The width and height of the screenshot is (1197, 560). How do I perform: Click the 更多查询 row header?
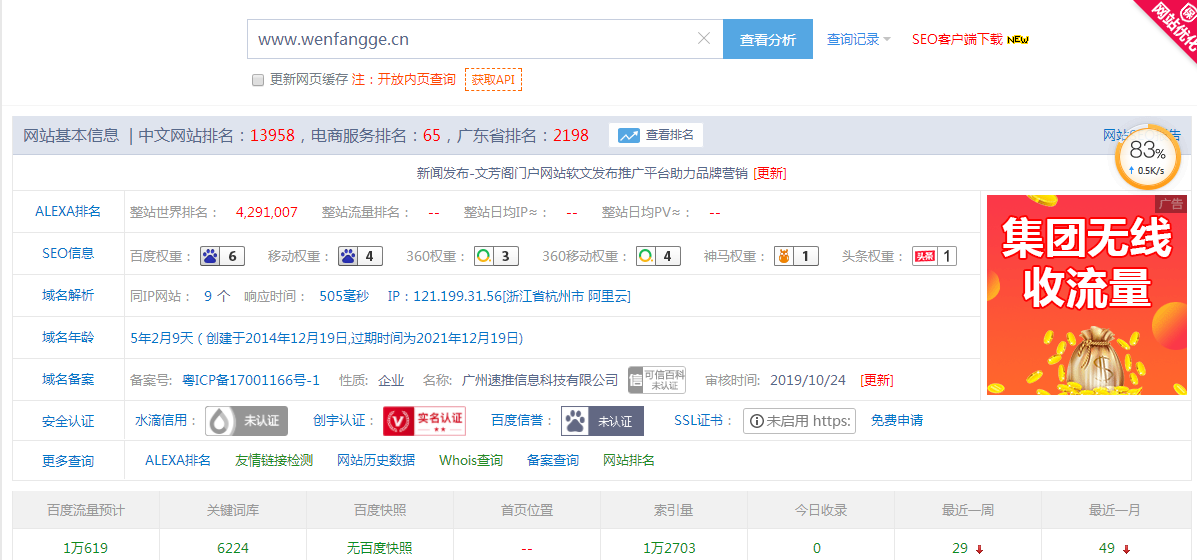click(x=68, y=461)
